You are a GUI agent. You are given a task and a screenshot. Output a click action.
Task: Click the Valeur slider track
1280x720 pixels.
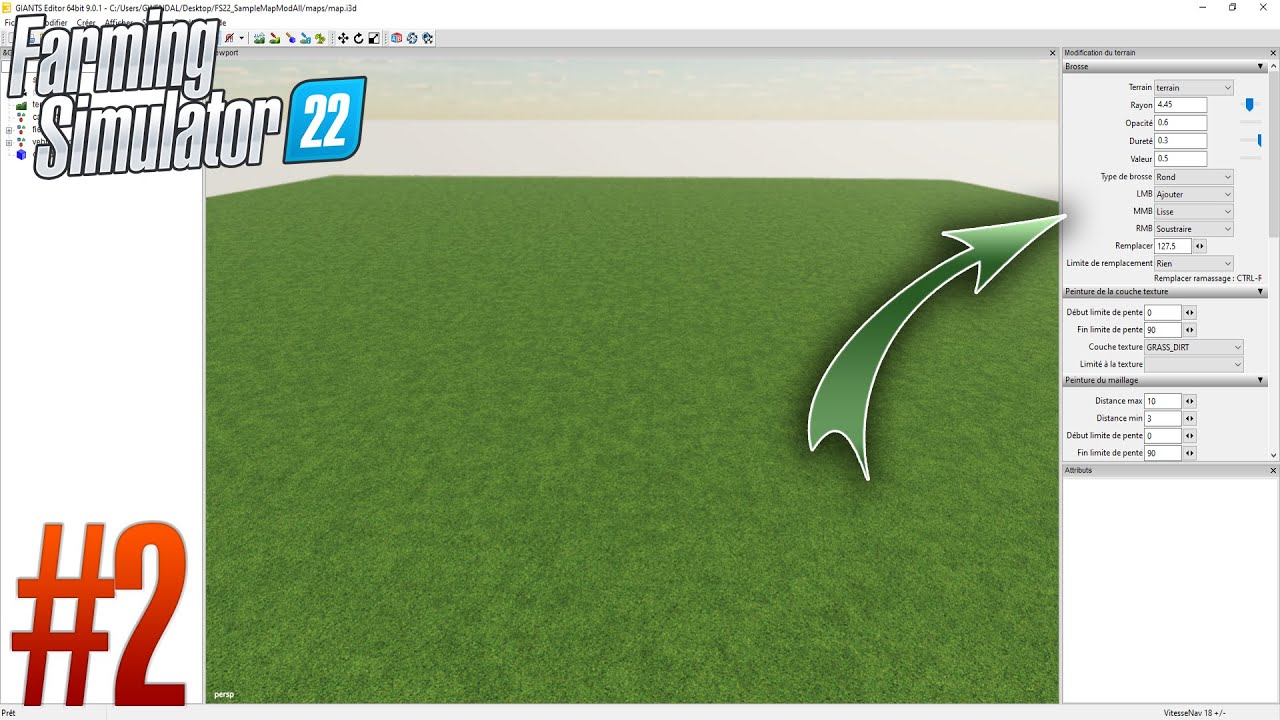[1251, 158]
